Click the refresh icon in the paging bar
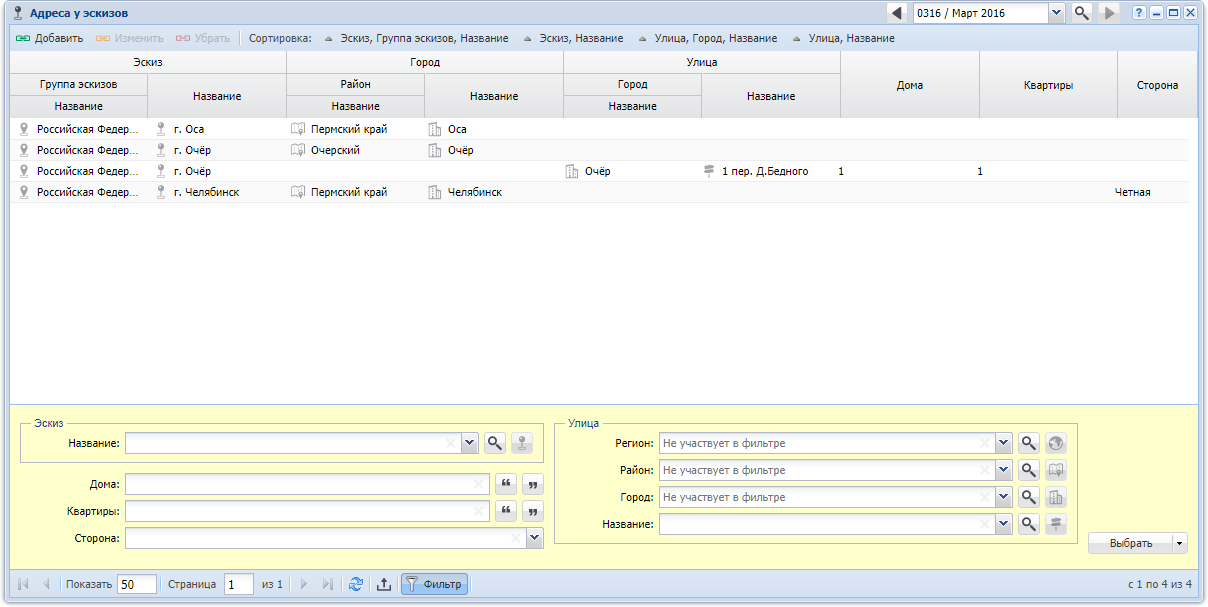The width and height of the screenshot is (1208, 607). 356,584
